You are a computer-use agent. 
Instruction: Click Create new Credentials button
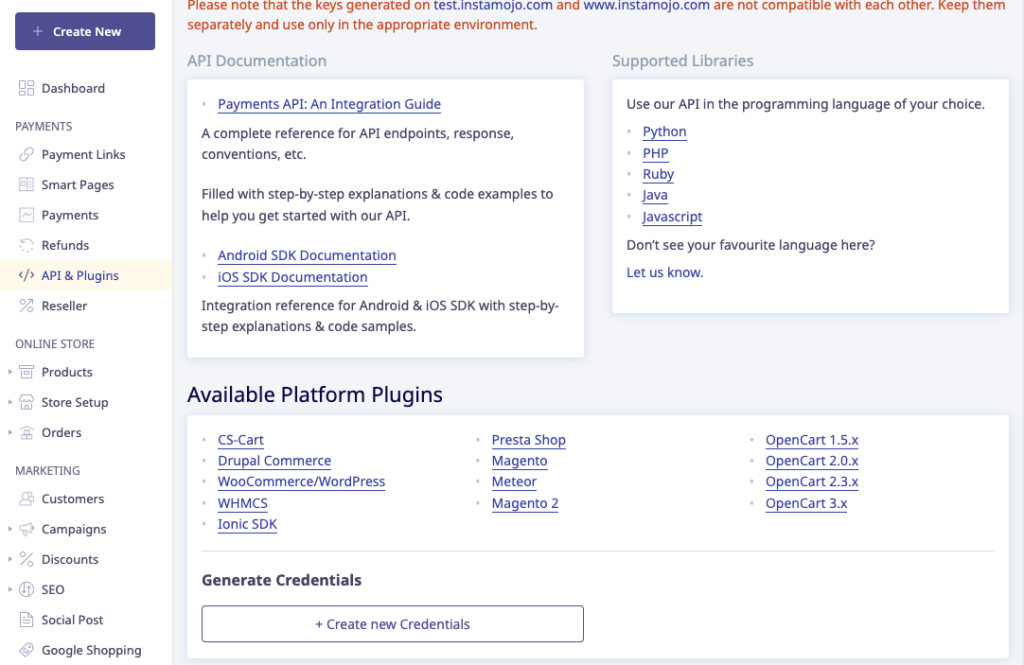392,624
